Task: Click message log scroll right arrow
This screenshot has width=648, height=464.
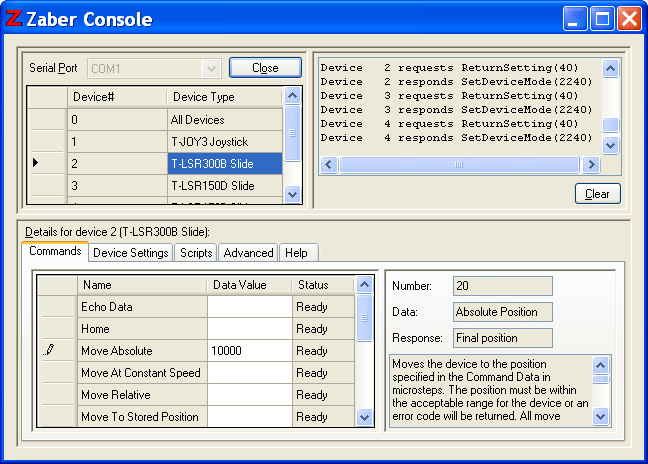Action: pyautogui.click(x=591, y=164)
